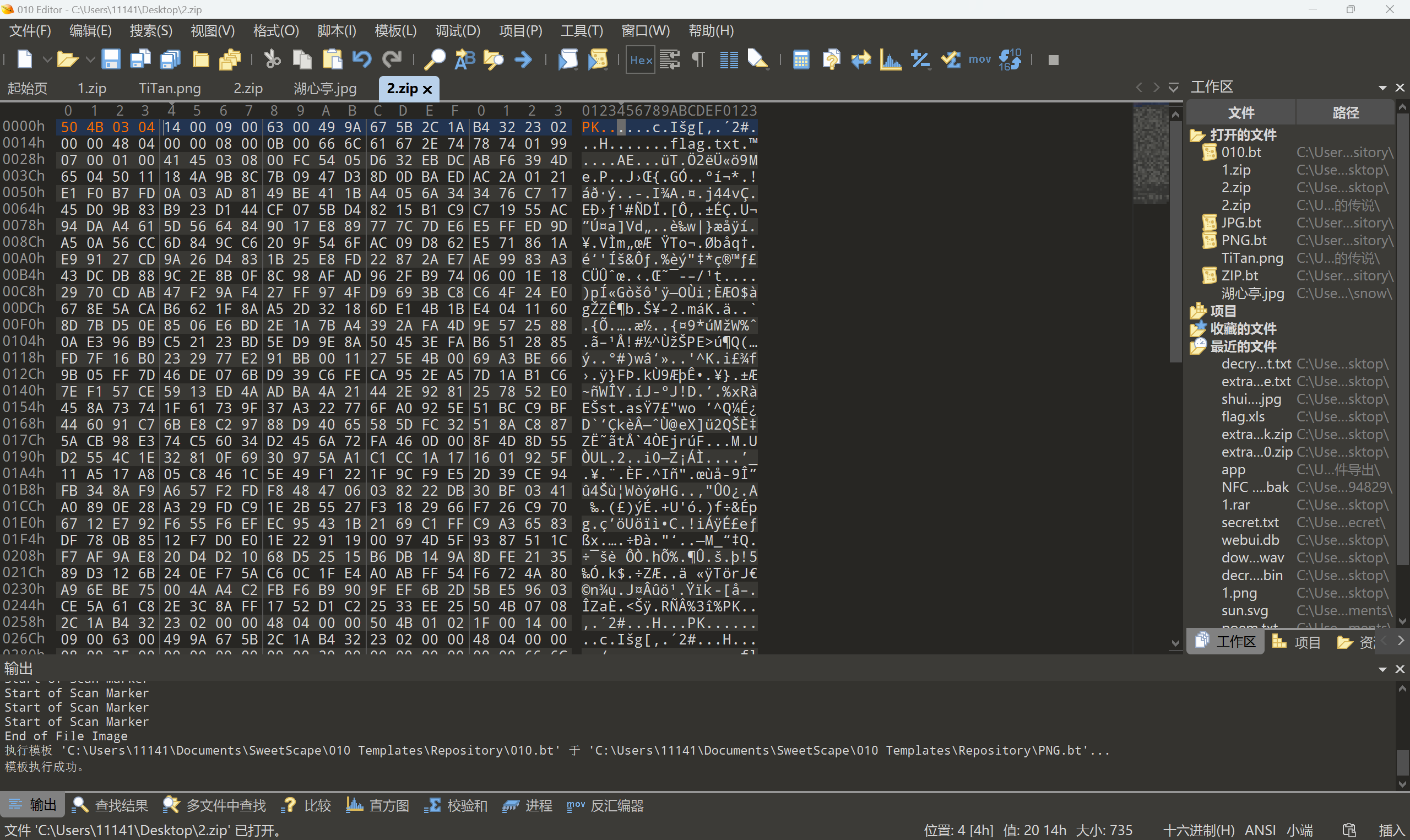Viewport: 1410px width, 840px height.
Task: Toggle the show whitespace pilcrow icon
Action: 699,59
